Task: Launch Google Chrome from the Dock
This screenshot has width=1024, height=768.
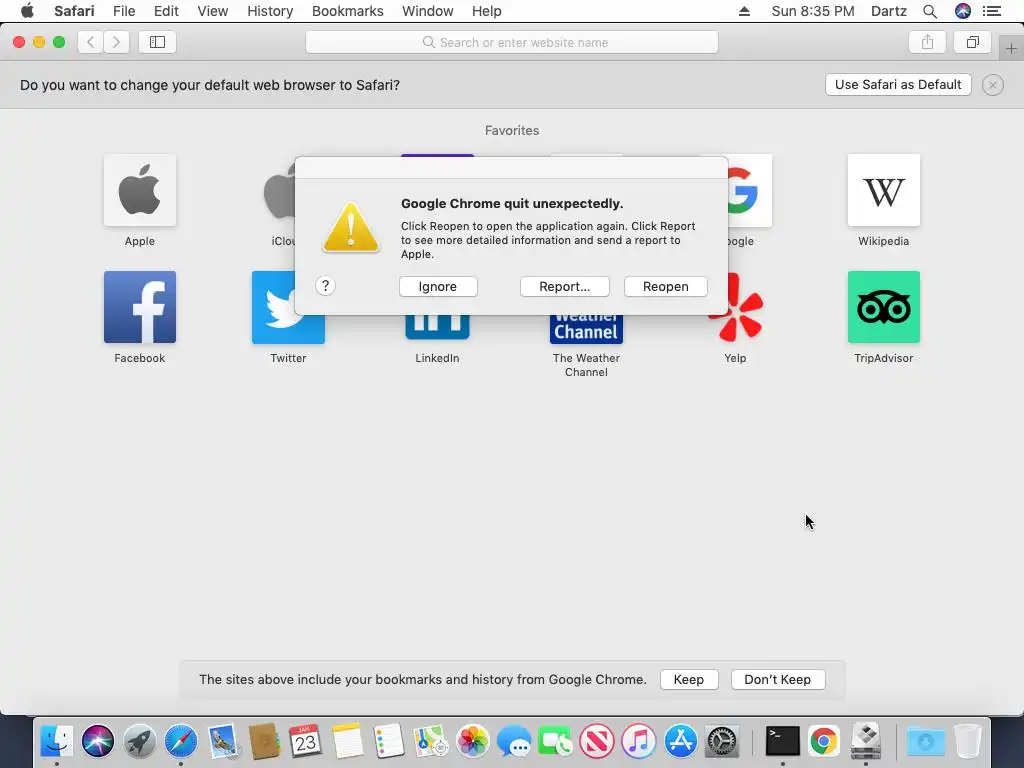Action: click(824, 741)
